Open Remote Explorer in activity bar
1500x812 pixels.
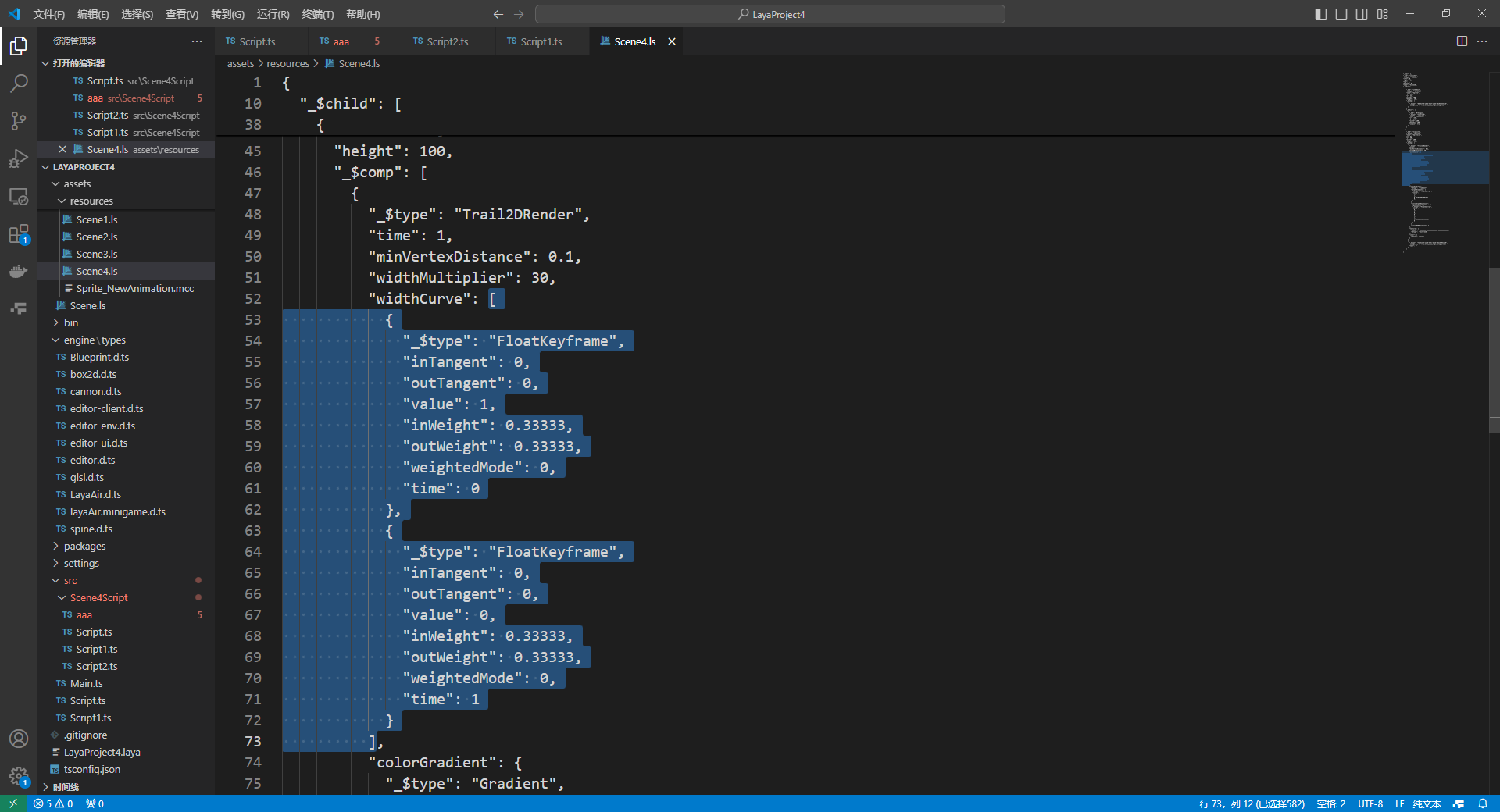[x=19, y=196]
